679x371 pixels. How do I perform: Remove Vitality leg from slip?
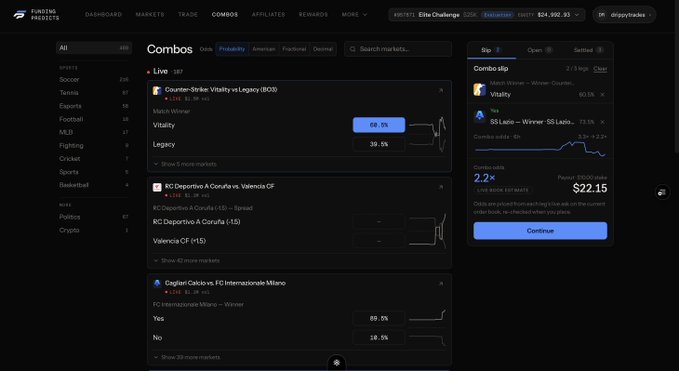pos(602,94)
